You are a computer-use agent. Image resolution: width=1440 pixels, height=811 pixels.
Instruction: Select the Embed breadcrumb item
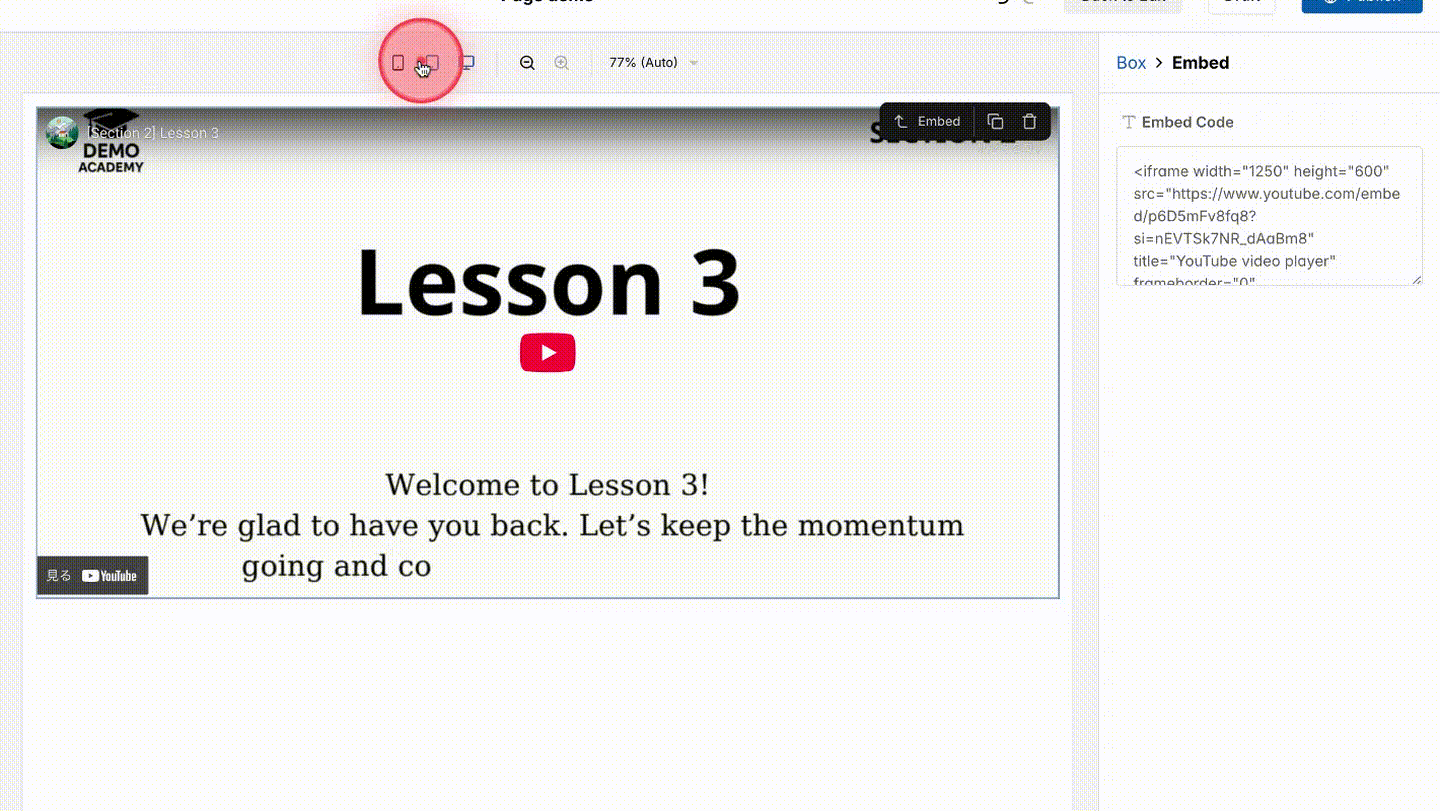pyautogui.click(x=1200, y=62)
